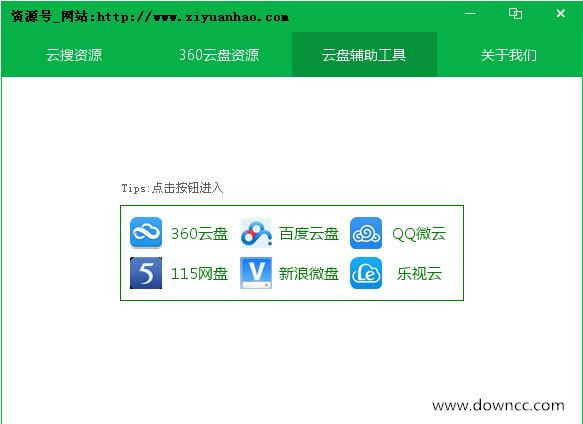Click the 新浪微盘 text label
The width and height of the screenshot is (583, 424).
point(309,274)
